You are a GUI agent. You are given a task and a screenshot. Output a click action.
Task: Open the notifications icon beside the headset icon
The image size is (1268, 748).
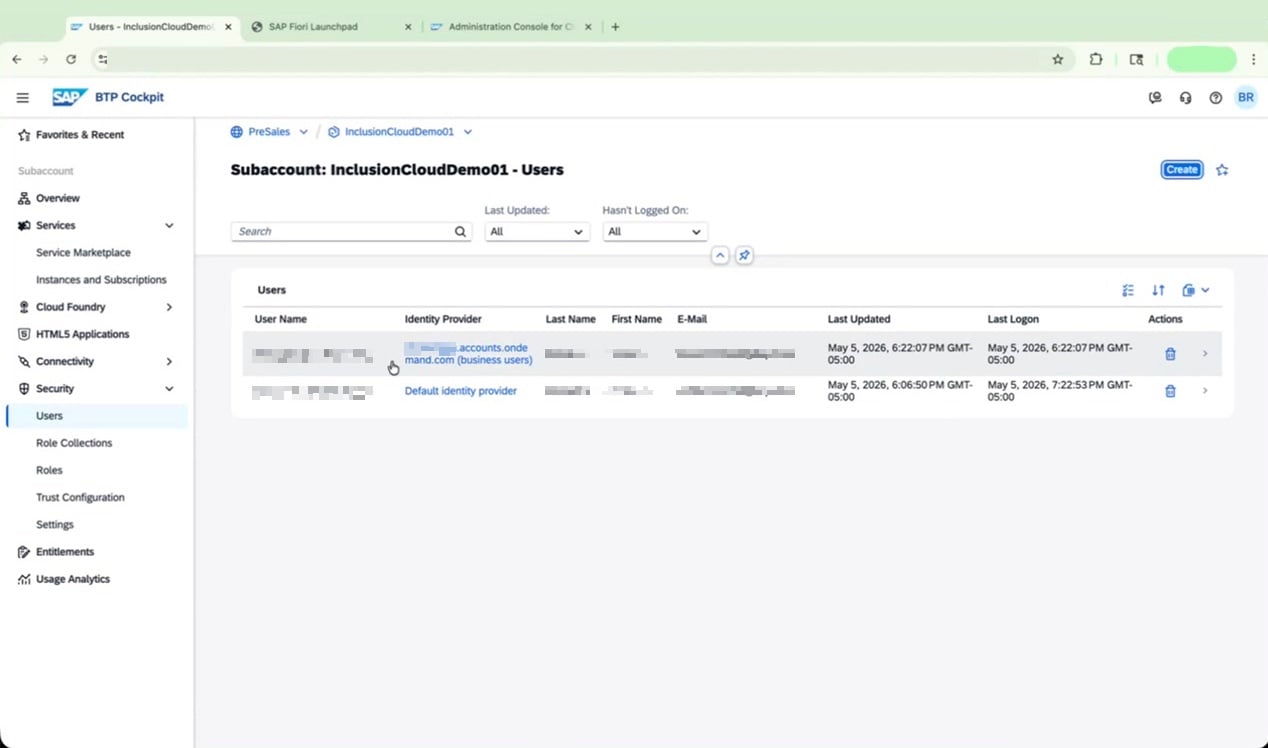pyautogui.click(x=1155, y=98)
